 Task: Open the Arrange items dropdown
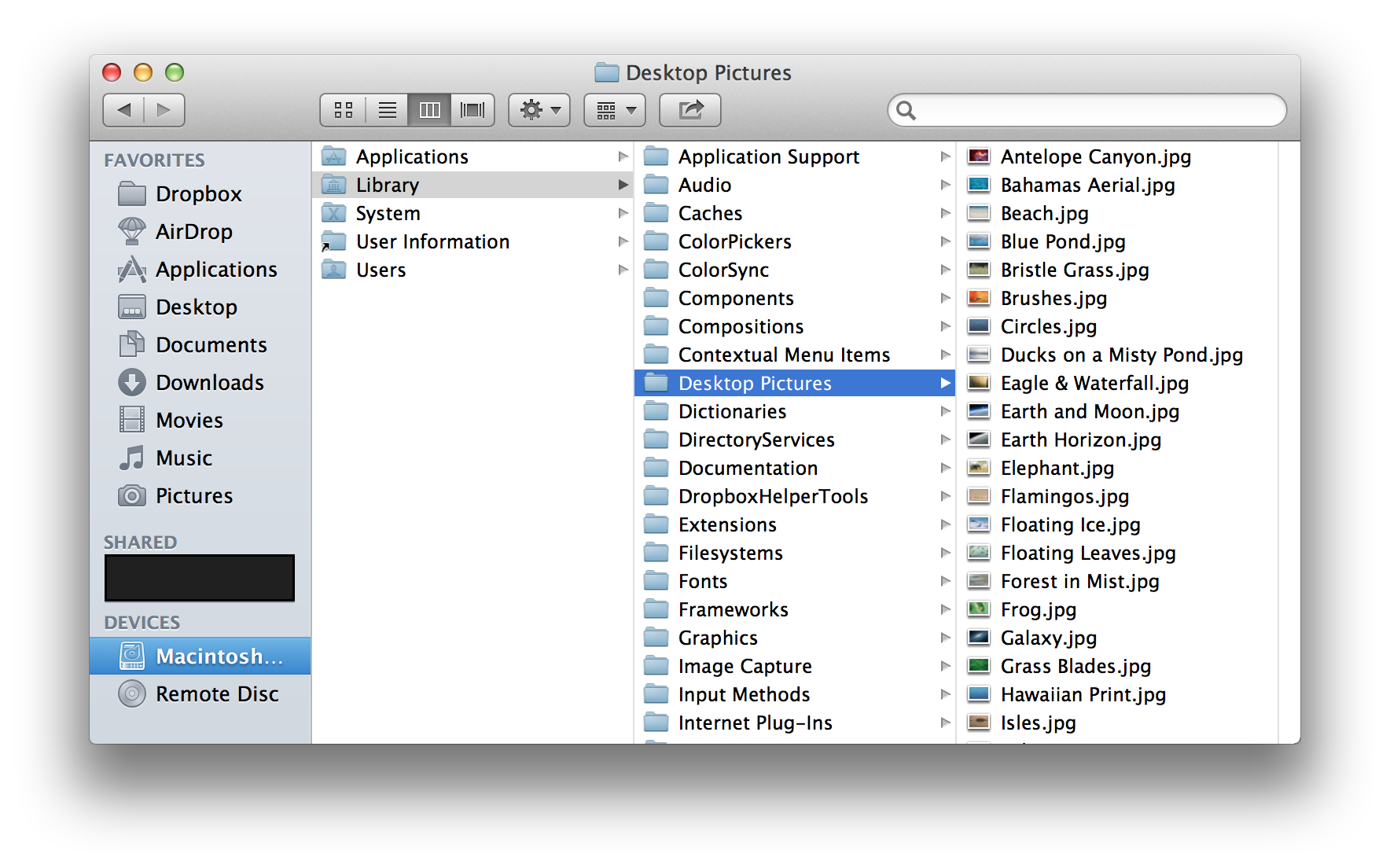pos(615,110)
